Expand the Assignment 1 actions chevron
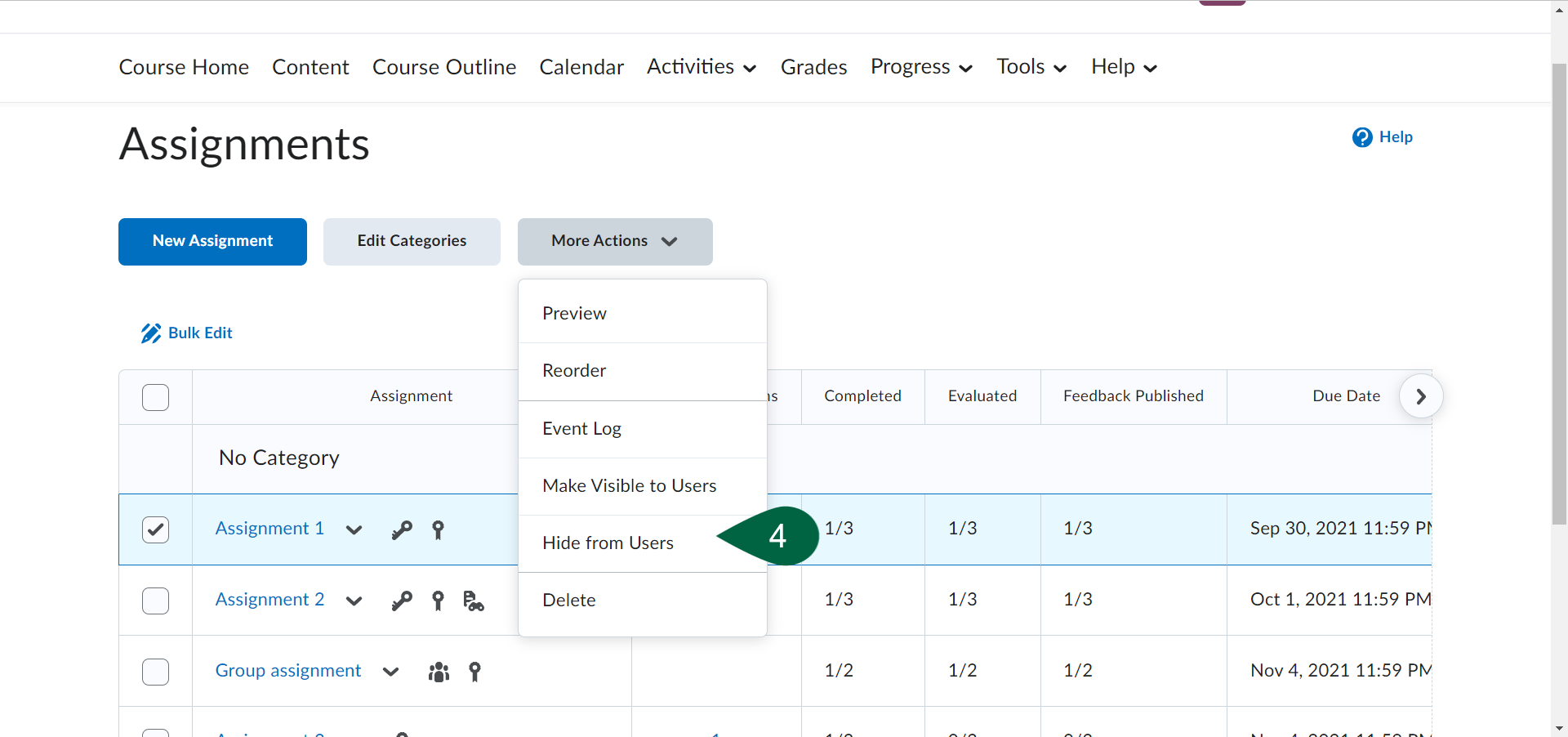This screenshot has height=737, width=1568. pyautogui.click(x=353, y=530)
